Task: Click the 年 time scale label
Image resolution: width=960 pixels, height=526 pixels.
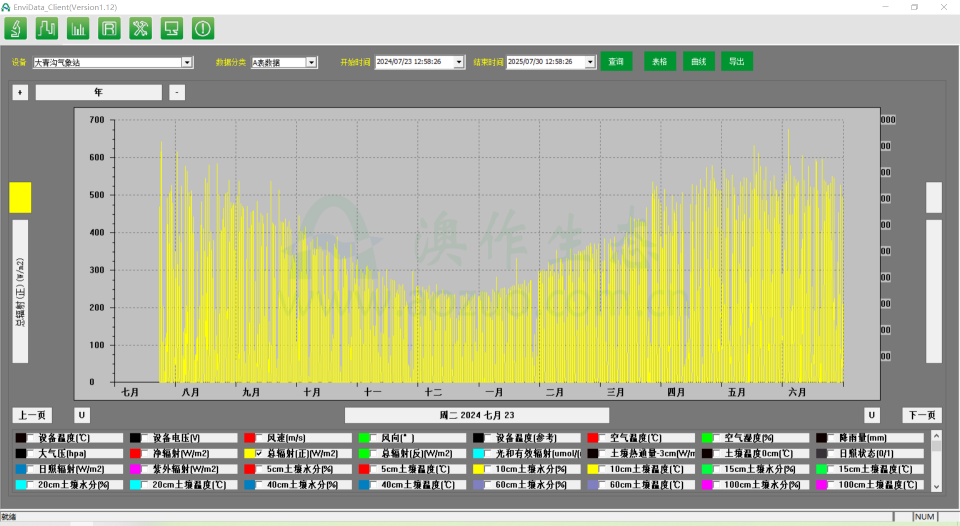Action: click(99, 92)
